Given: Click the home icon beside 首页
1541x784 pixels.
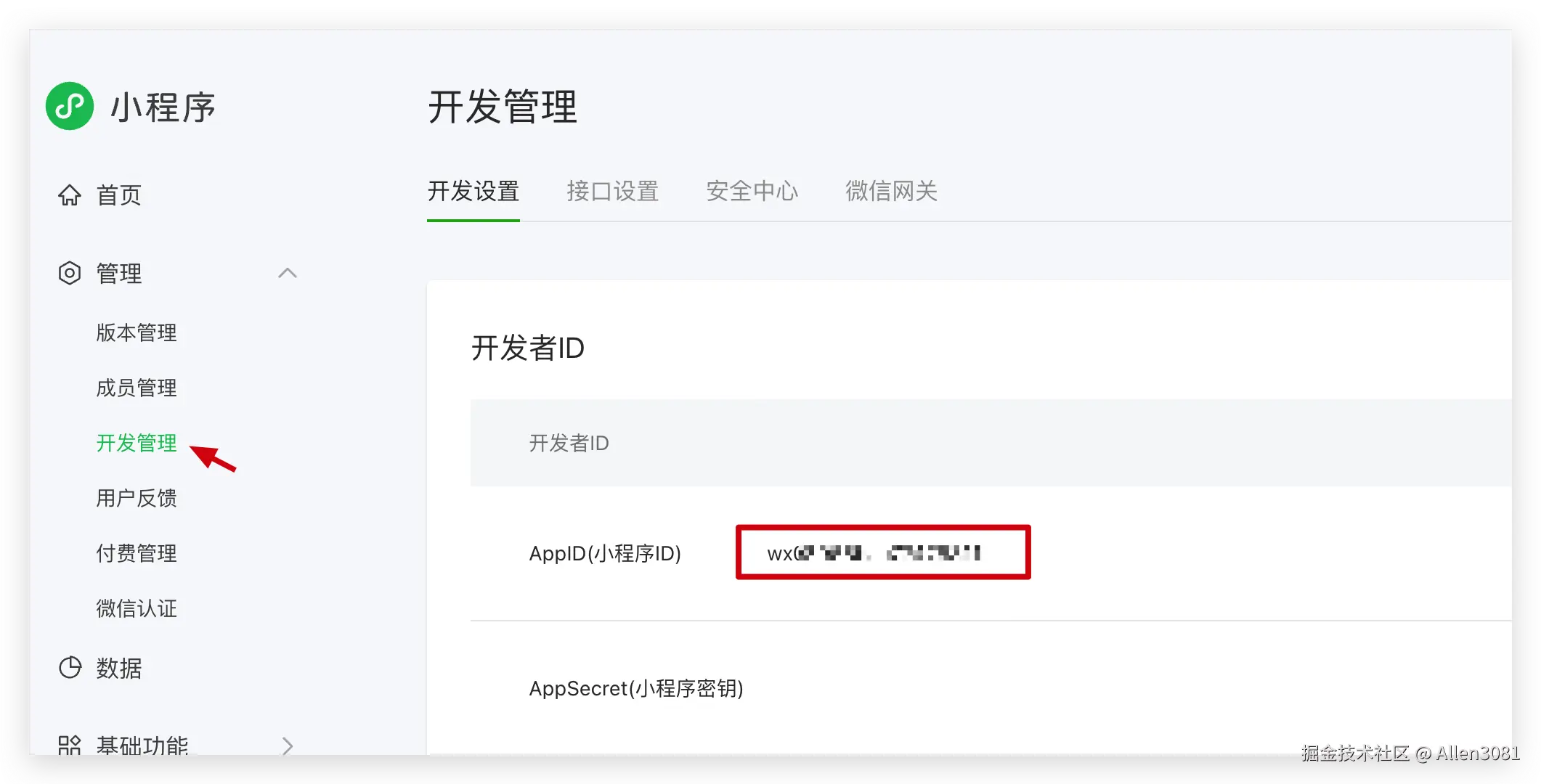Looking at the screenshot, I should pyautogui.click(x=70, y=195).
